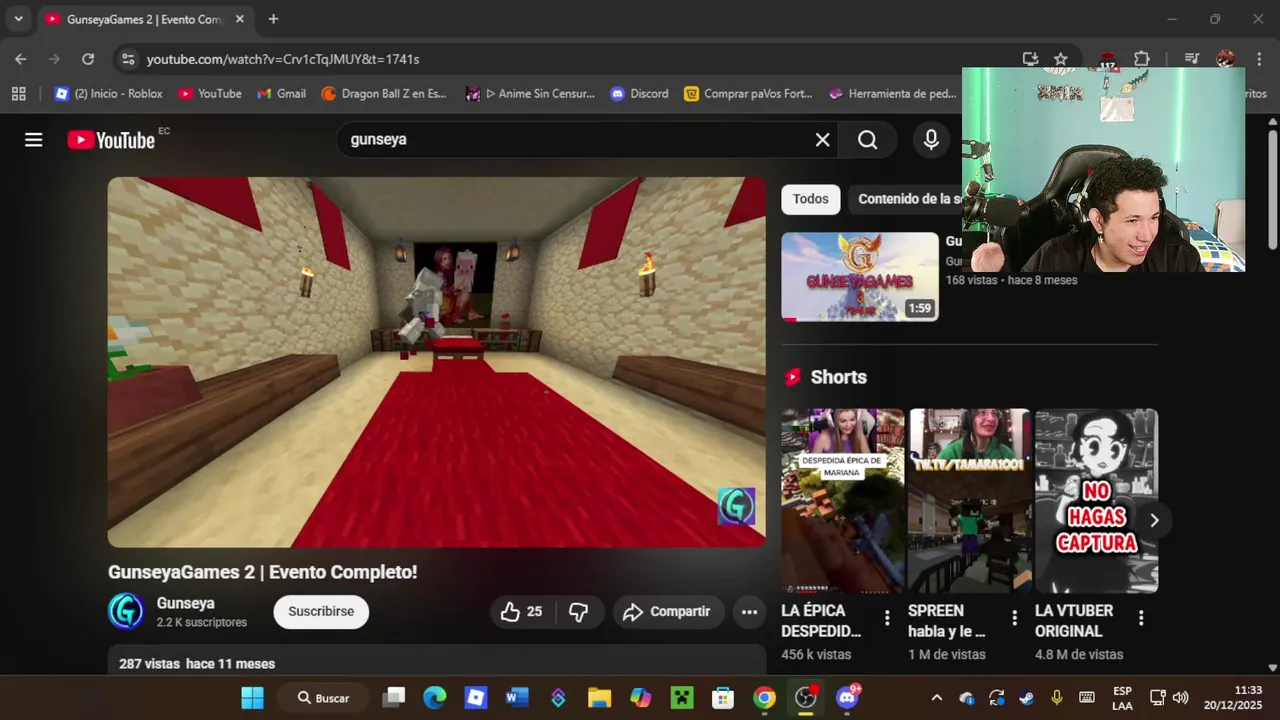Open Task View on the taskbar
The width and height of the screenshot is (1280, 720).
pyautogui.click(x=394, y=698)
